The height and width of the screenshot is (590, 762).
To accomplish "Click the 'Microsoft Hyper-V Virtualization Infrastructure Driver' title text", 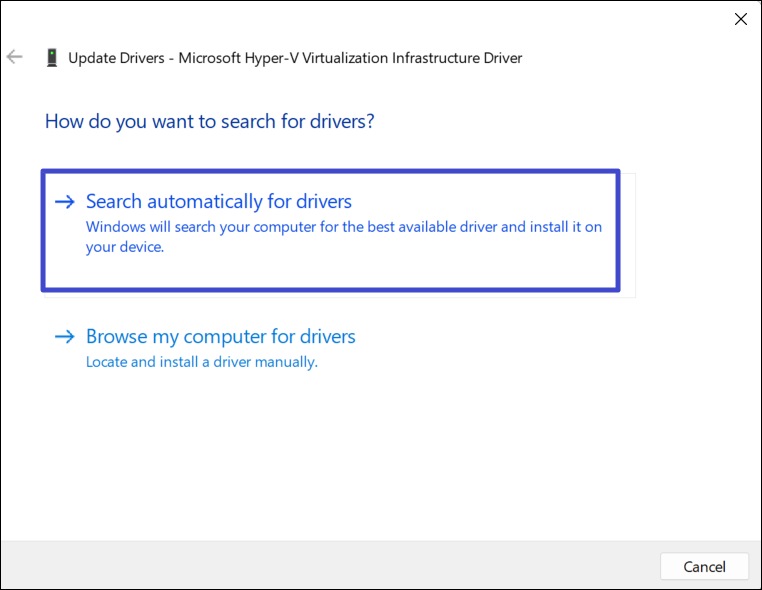I will click(x=350, y=58).
